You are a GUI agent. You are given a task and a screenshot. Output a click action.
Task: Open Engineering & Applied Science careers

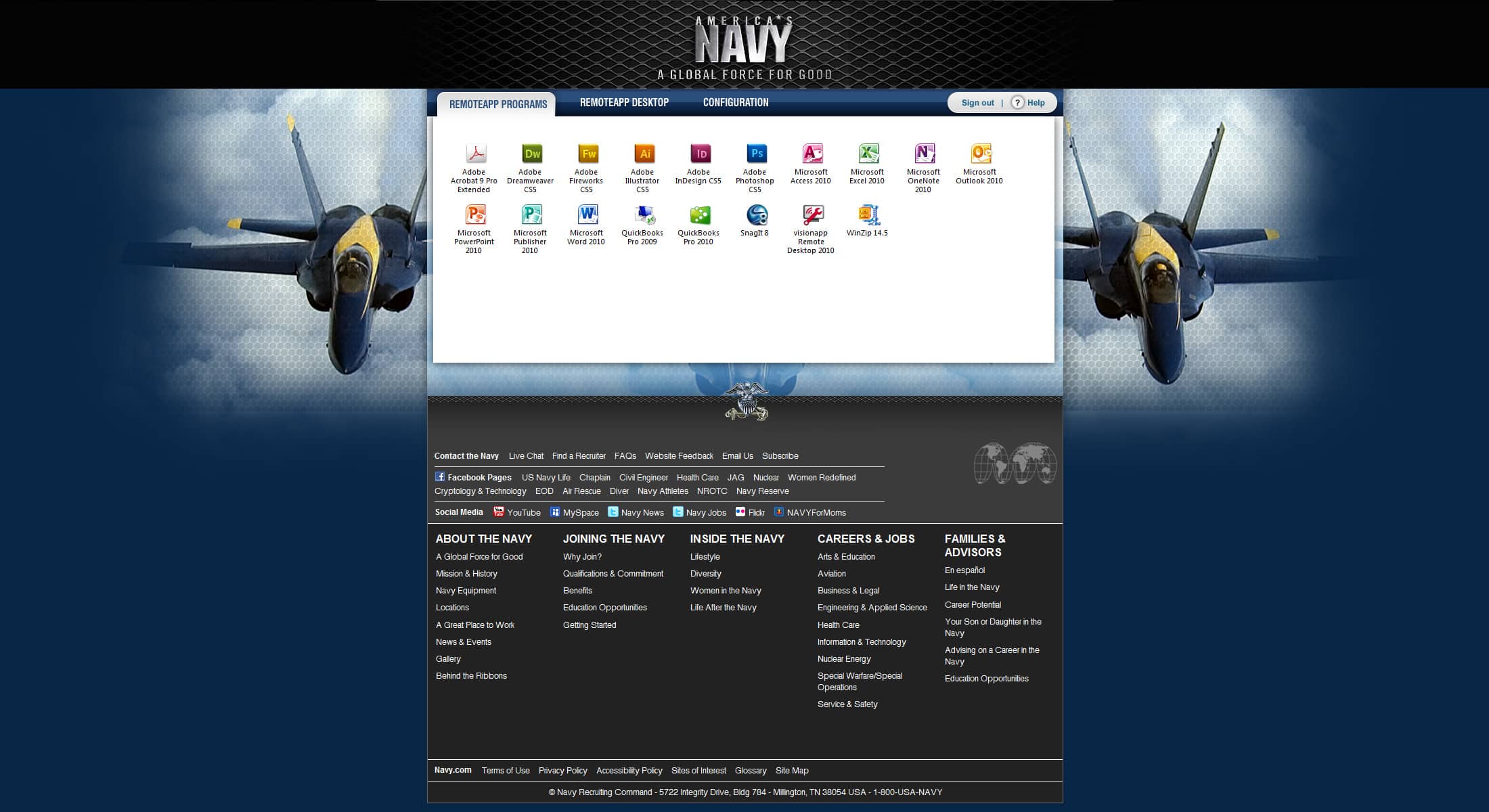point(872,608)
